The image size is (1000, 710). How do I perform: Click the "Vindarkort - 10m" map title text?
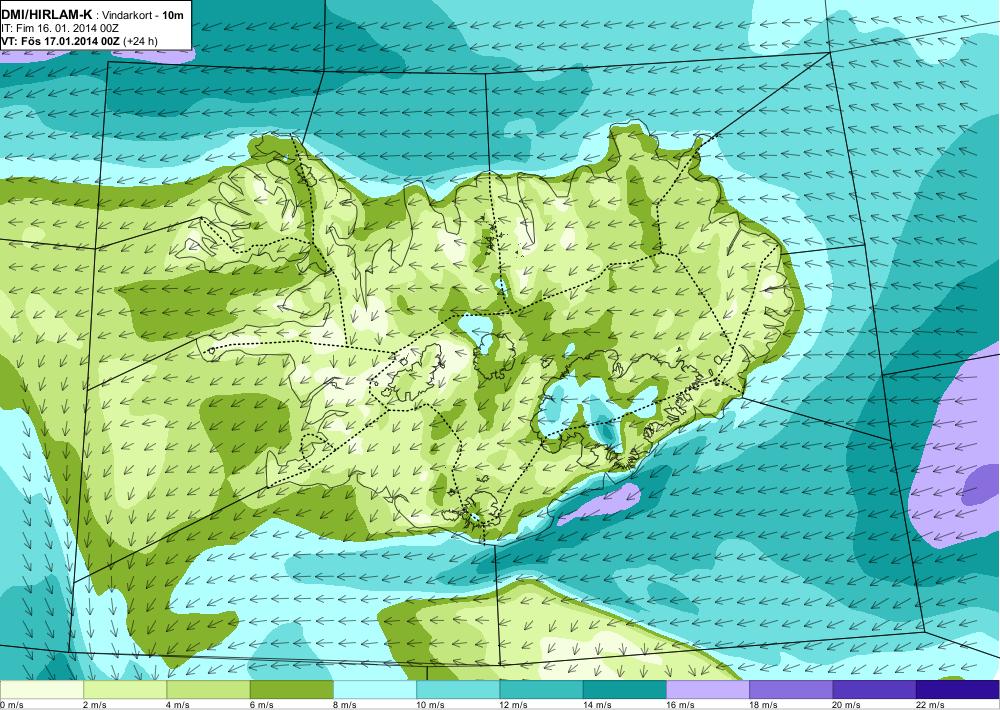coord(143,15)
